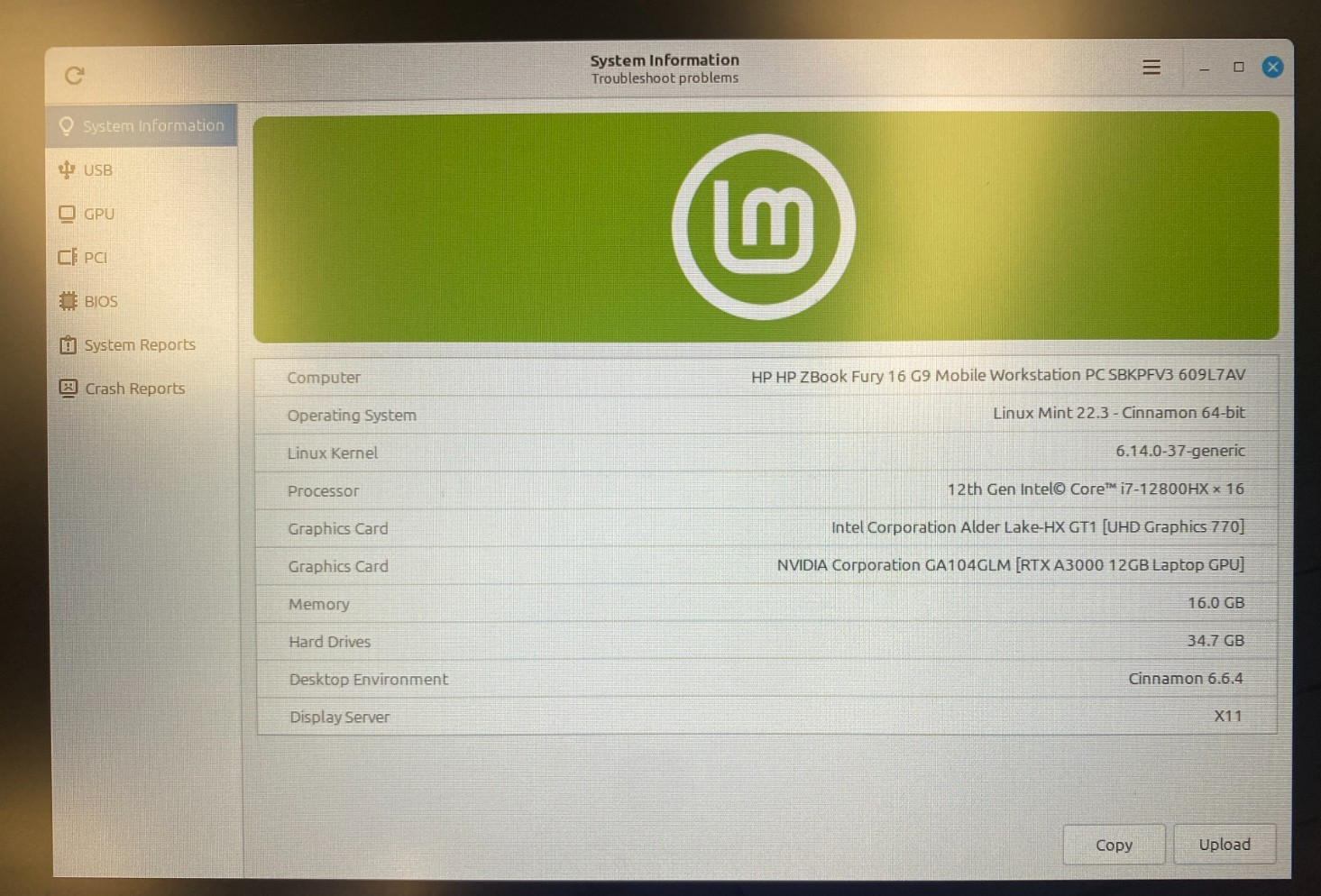
Task: Open the USB section
Action: (142, 169)
